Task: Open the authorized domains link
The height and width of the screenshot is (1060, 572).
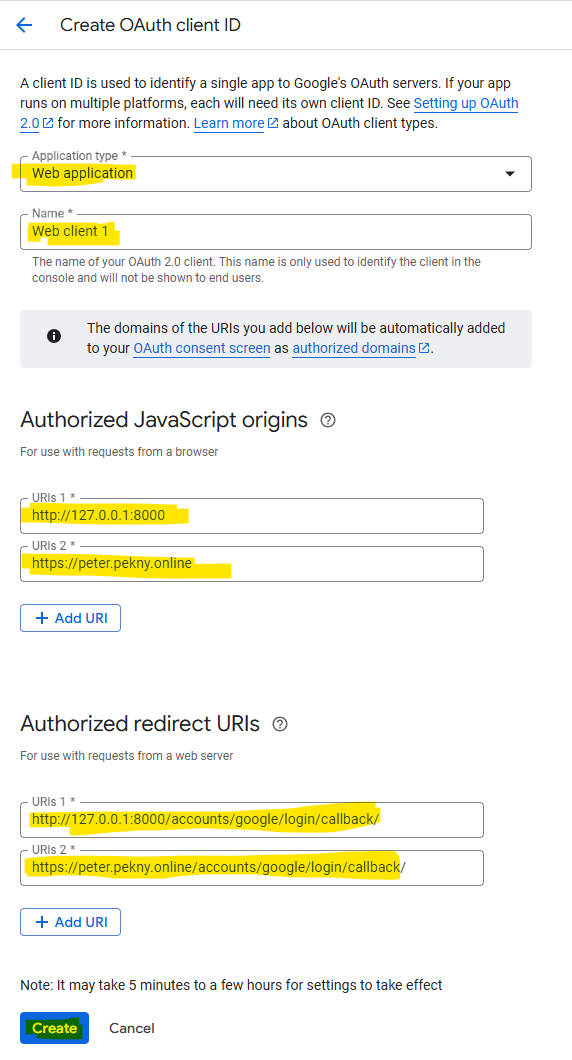Action: [x=354, y=348]
